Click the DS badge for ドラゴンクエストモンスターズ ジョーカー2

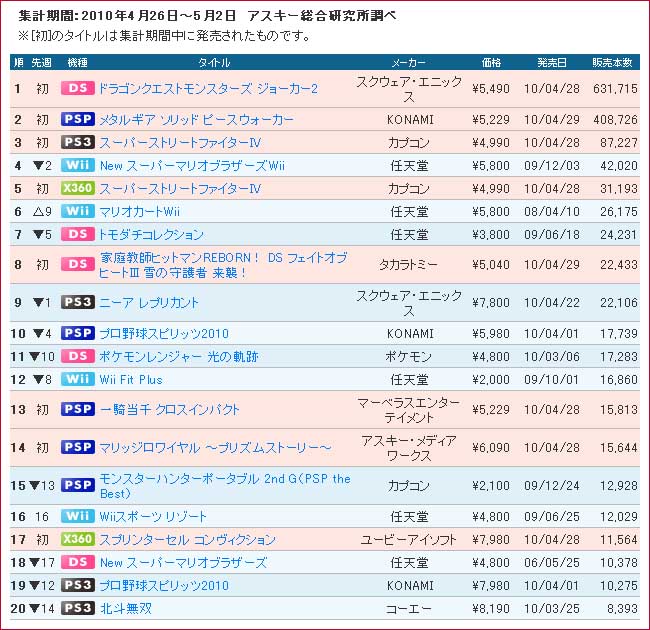[78, 88]
